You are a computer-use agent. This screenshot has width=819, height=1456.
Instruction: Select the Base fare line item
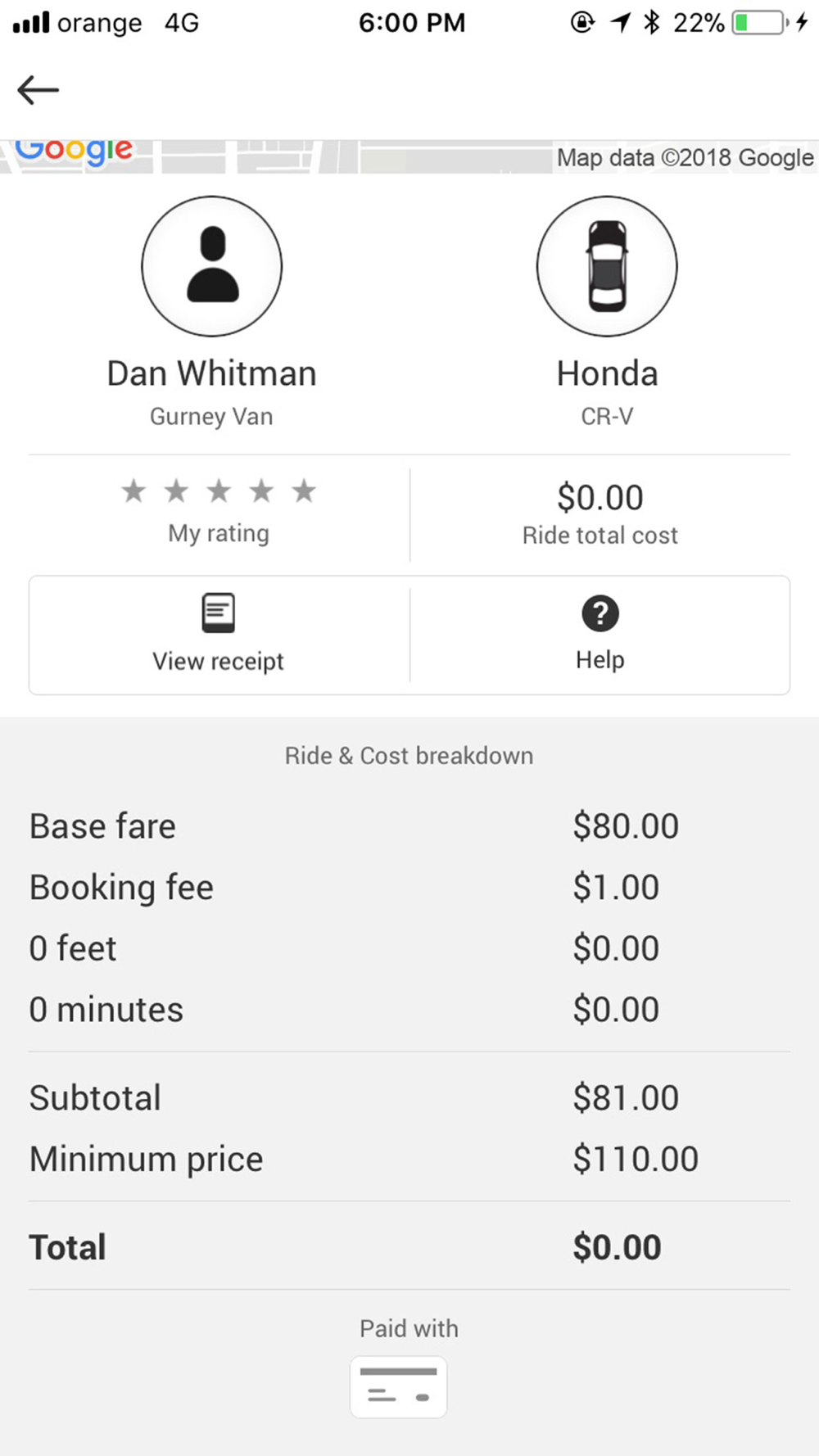(409, 826)
